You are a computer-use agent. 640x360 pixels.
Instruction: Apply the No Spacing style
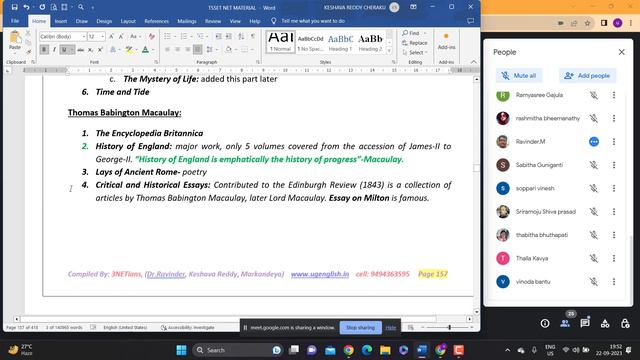tap(310, 42)
